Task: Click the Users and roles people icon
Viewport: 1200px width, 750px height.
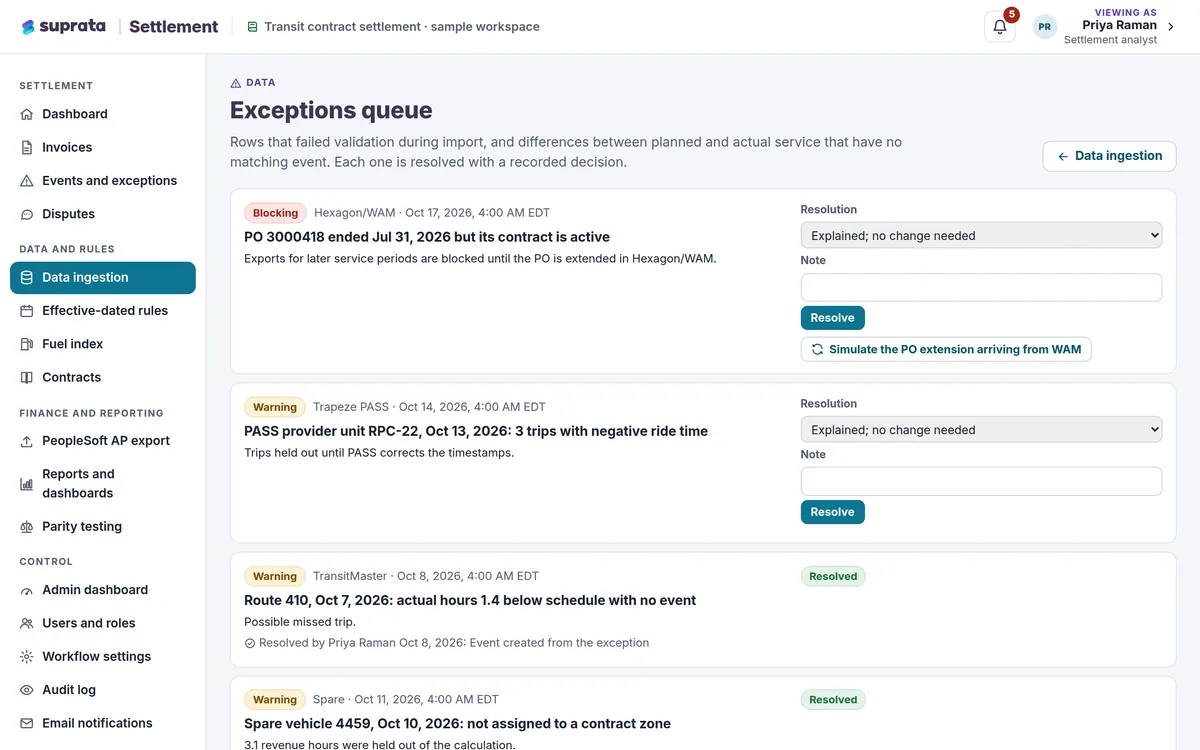Action: 27,623
